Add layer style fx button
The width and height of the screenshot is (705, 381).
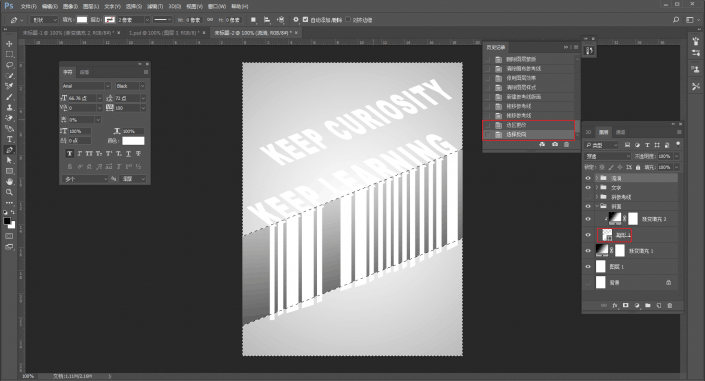[x=615, y=305]
